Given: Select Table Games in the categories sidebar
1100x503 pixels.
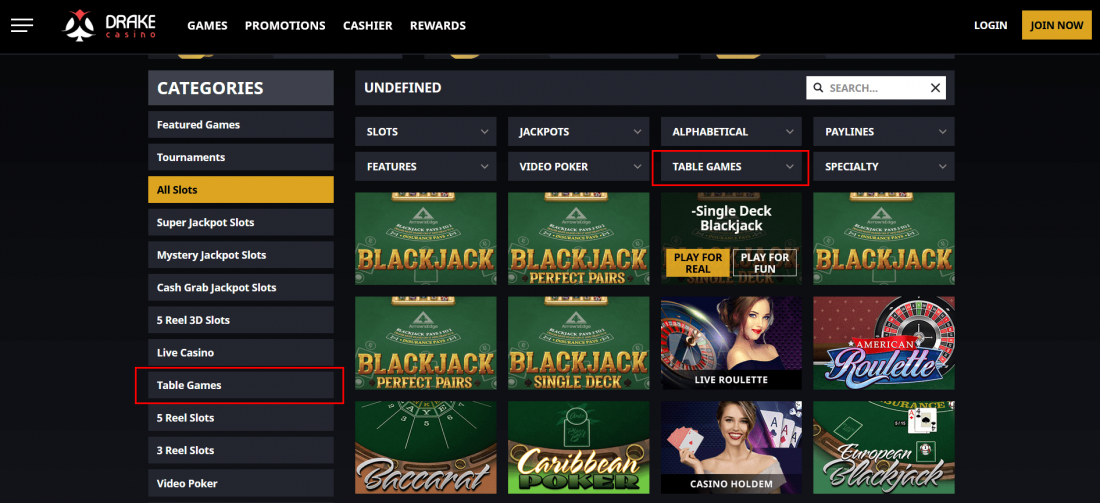Looking at the screenshot, I should point(241,385).
